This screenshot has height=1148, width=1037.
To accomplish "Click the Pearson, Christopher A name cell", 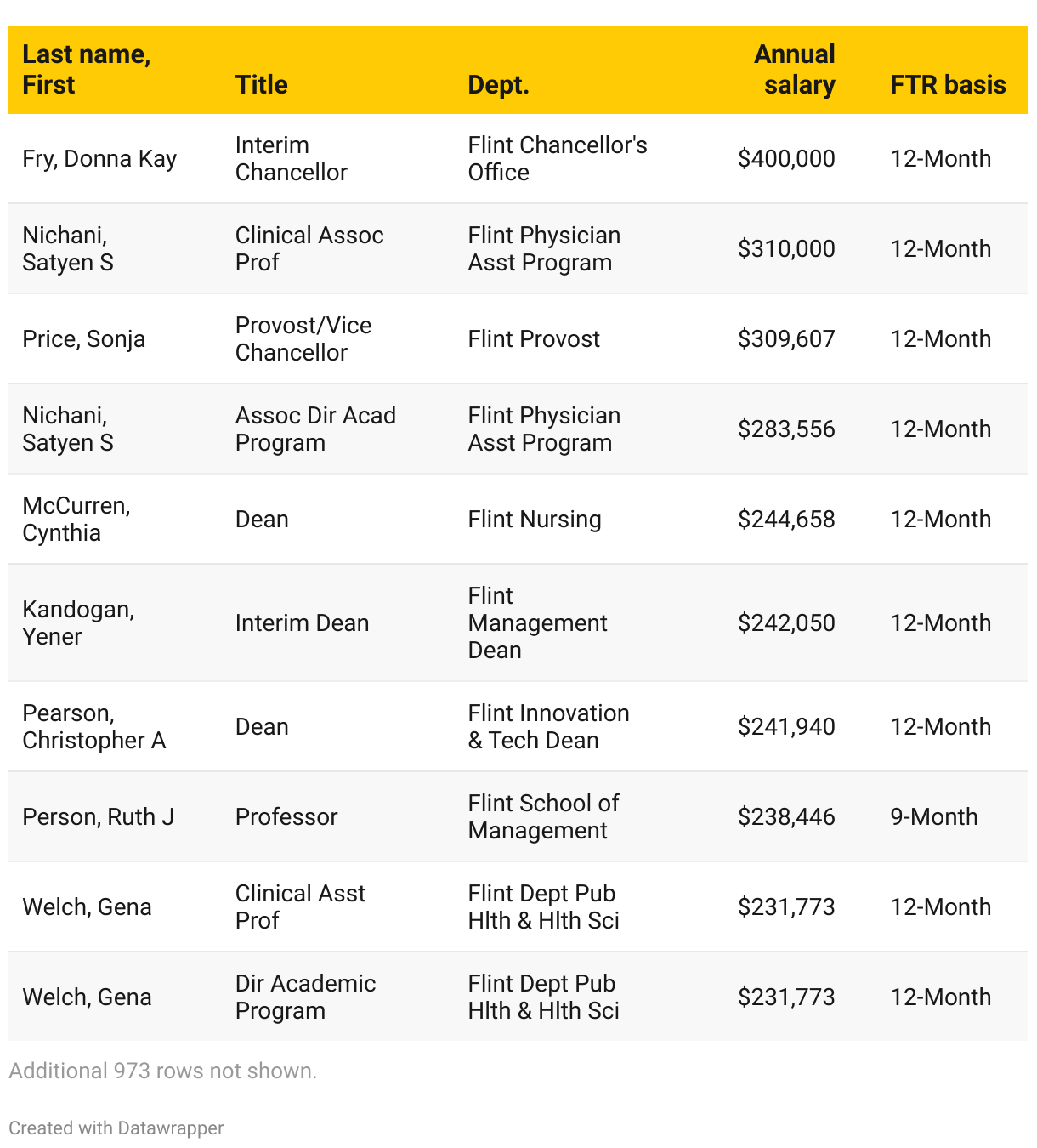I will click(x=93, y=727).
